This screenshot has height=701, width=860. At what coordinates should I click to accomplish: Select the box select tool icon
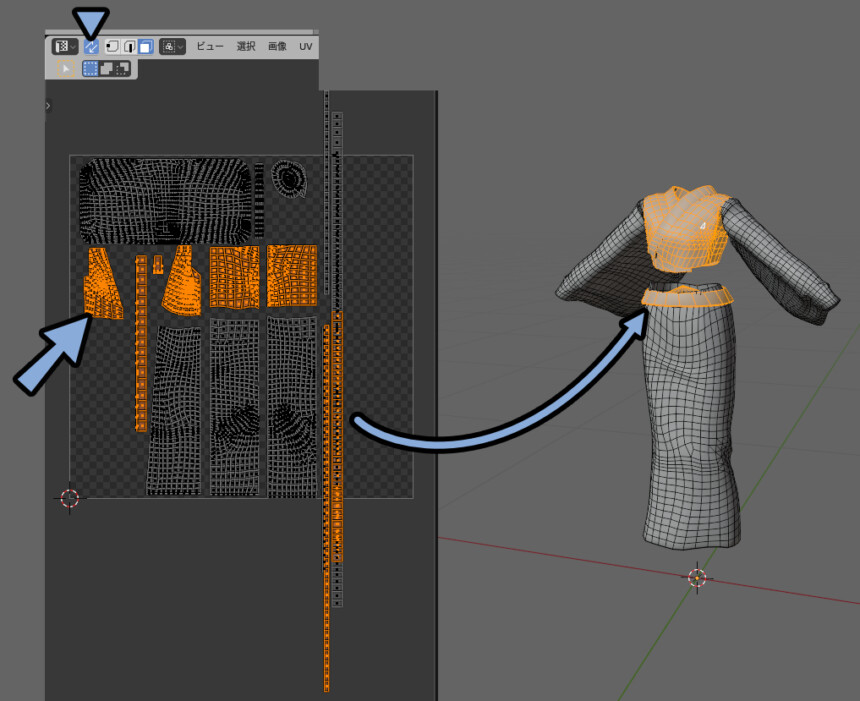(x=66, y=69)
